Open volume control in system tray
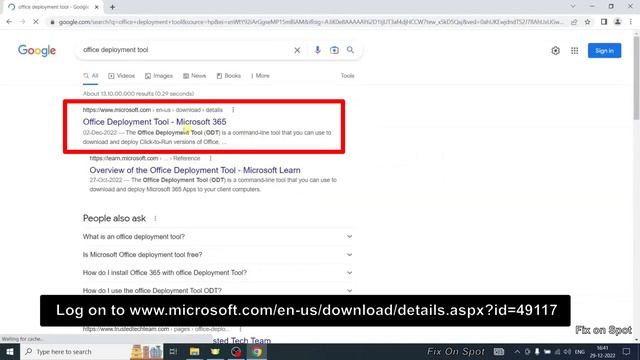The height and width of the screenshot is (360, 640). pos(567,352)
